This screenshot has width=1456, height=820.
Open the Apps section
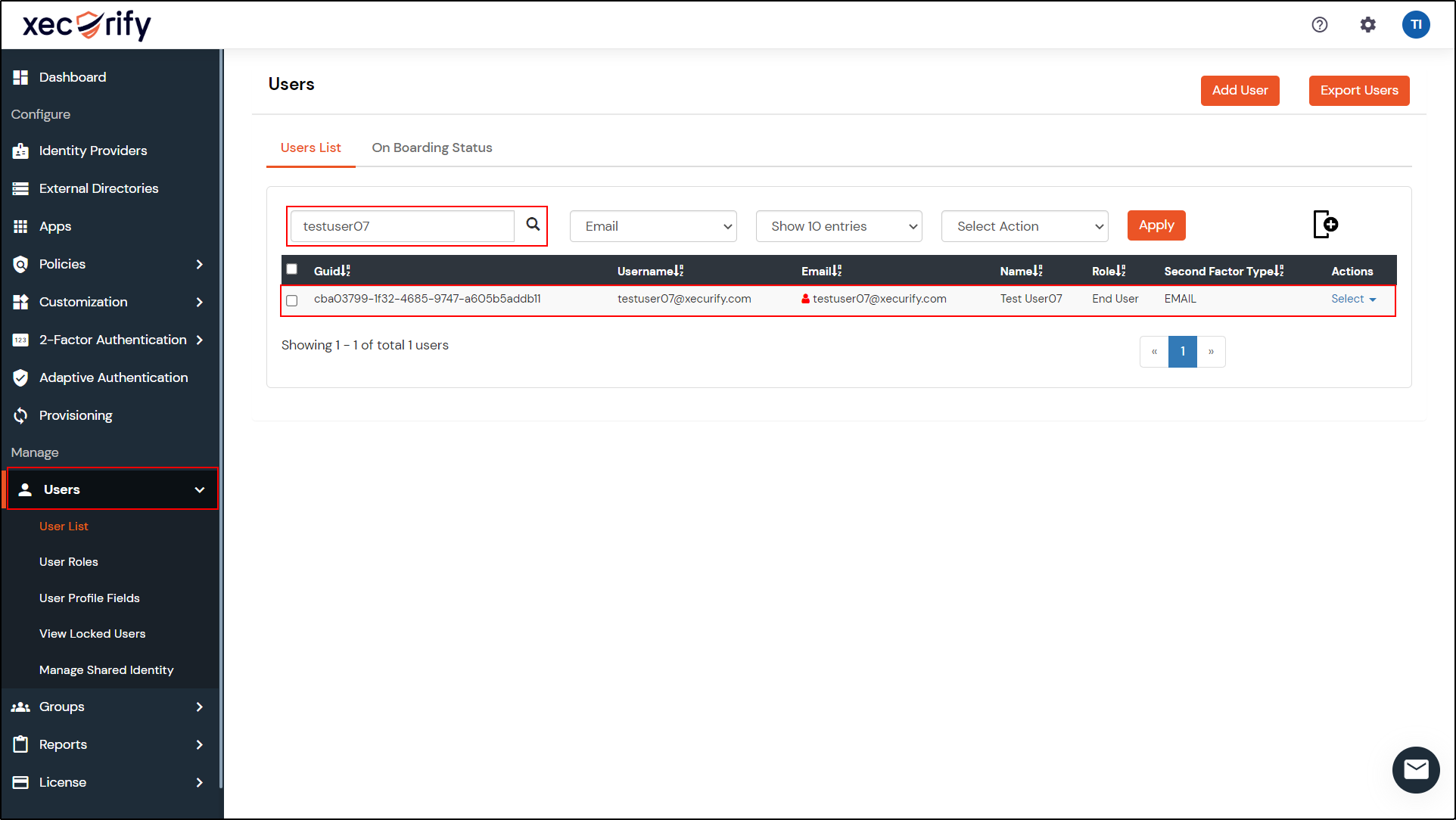(x=54, y=225)
